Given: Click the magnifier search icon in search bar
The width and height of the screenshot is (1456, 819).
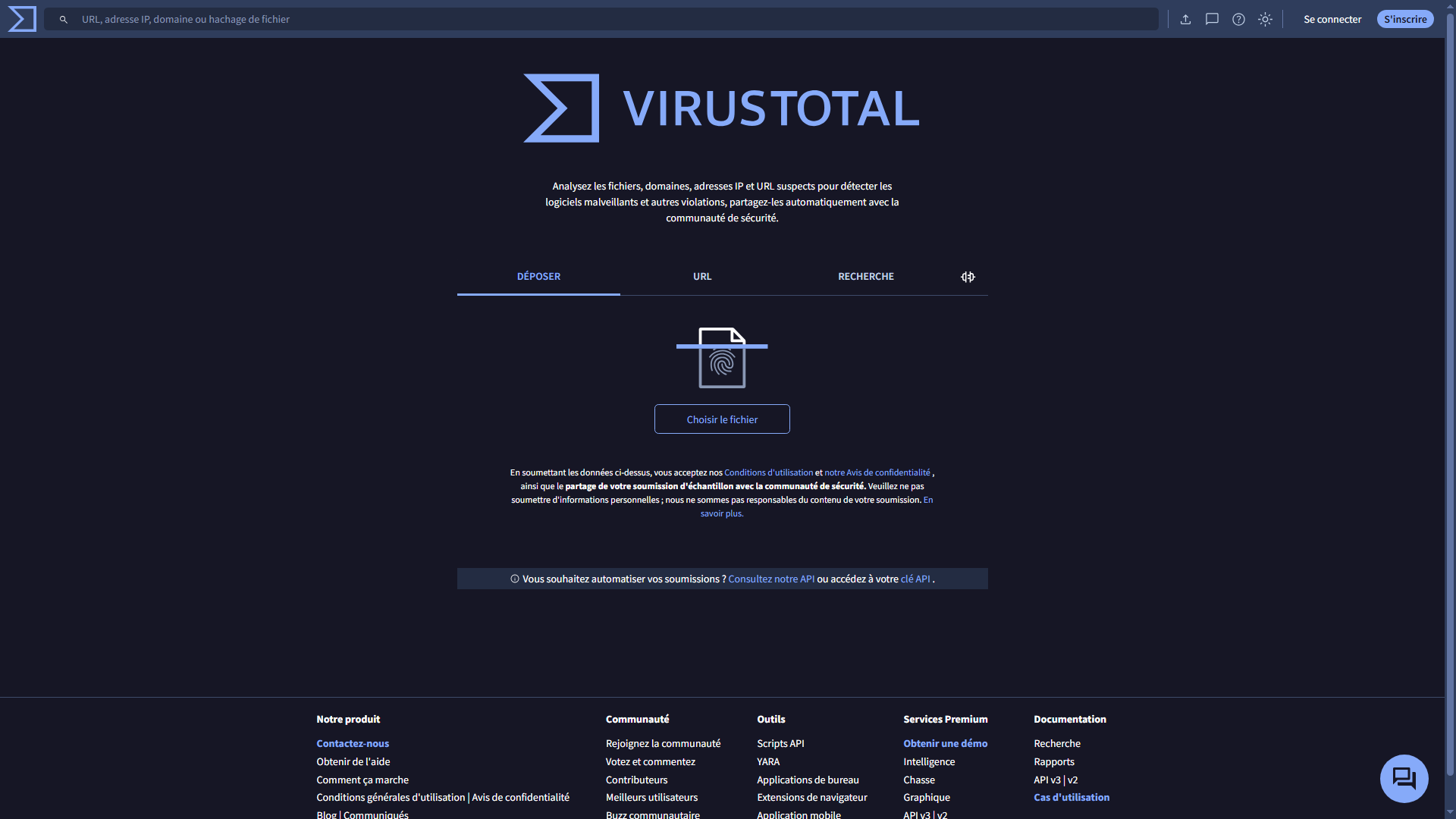Looking at the screenshot, I should click(64, 20).
